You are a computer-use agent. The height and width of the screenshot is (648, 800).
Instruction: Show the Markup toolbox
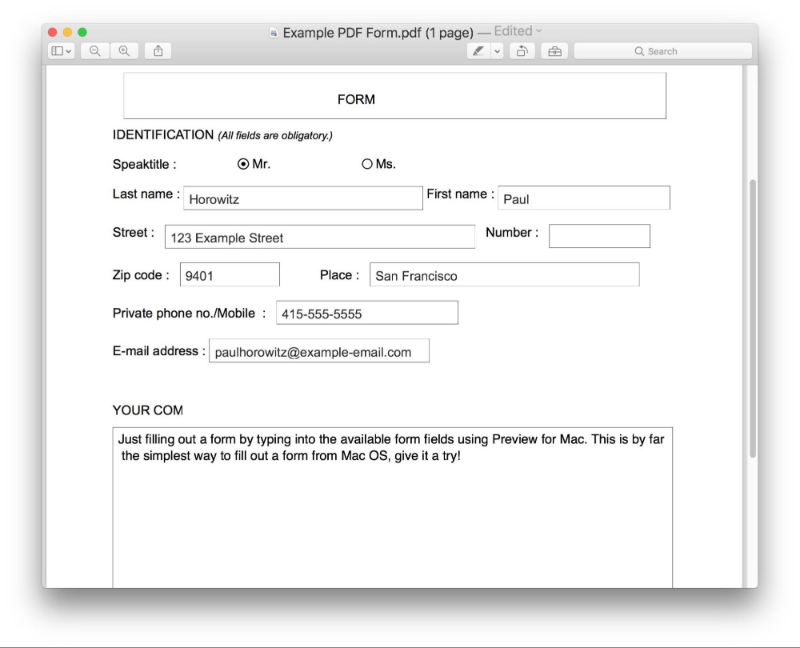[x=555, y=51]
